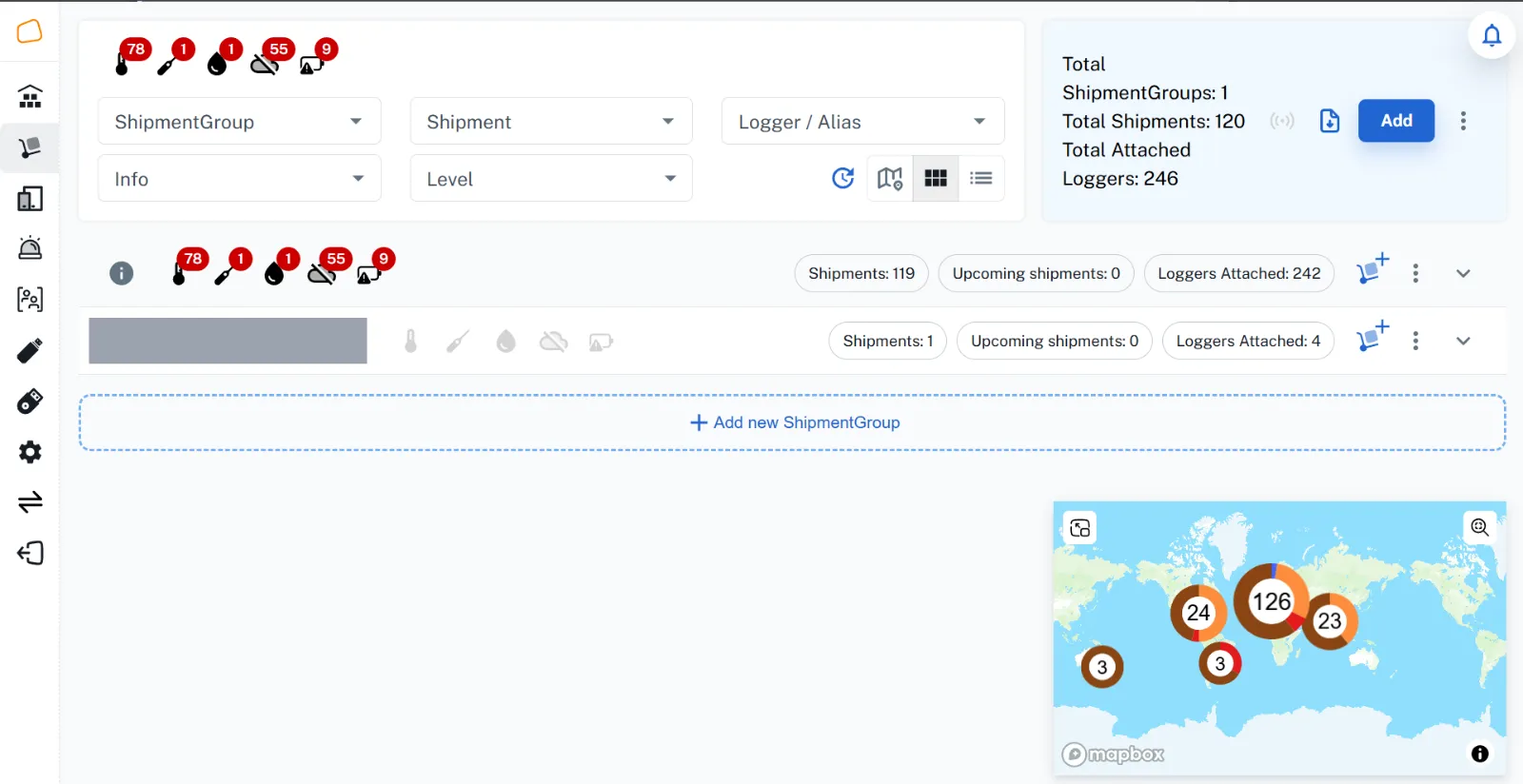Open the alarm bell sidebar item
Screen dimensions: 1523x784
click(30, 248)
